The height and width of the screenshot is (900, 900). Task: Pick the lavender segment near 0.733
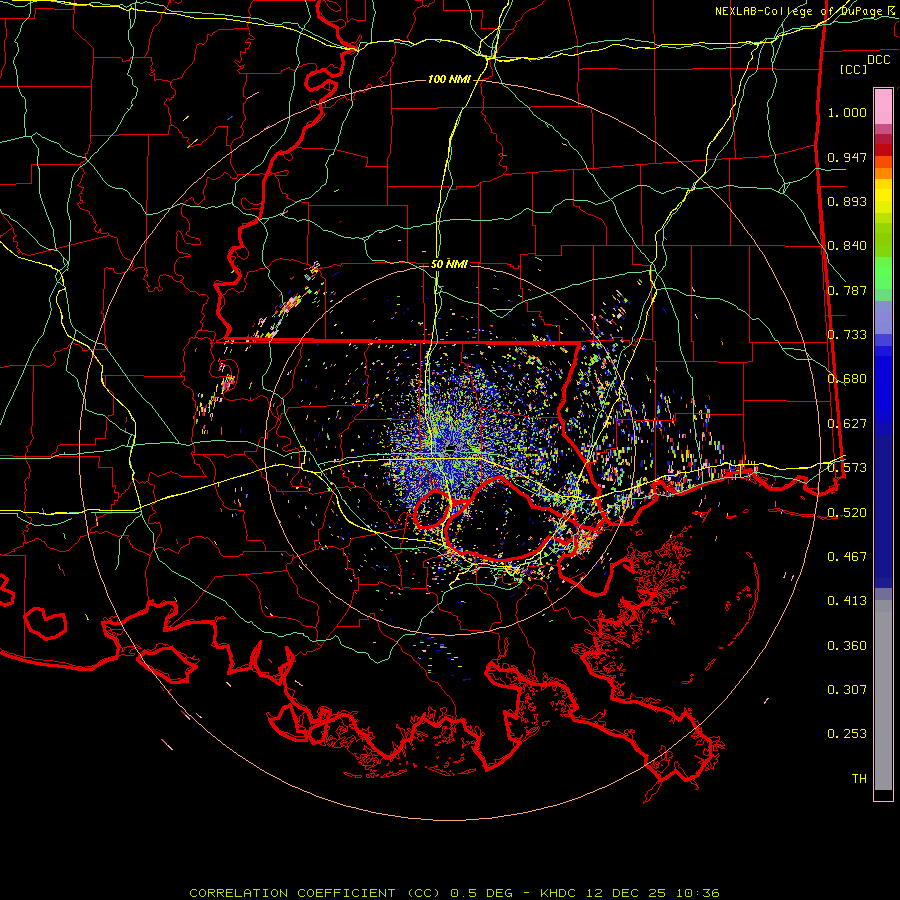(x=883, y=317)
